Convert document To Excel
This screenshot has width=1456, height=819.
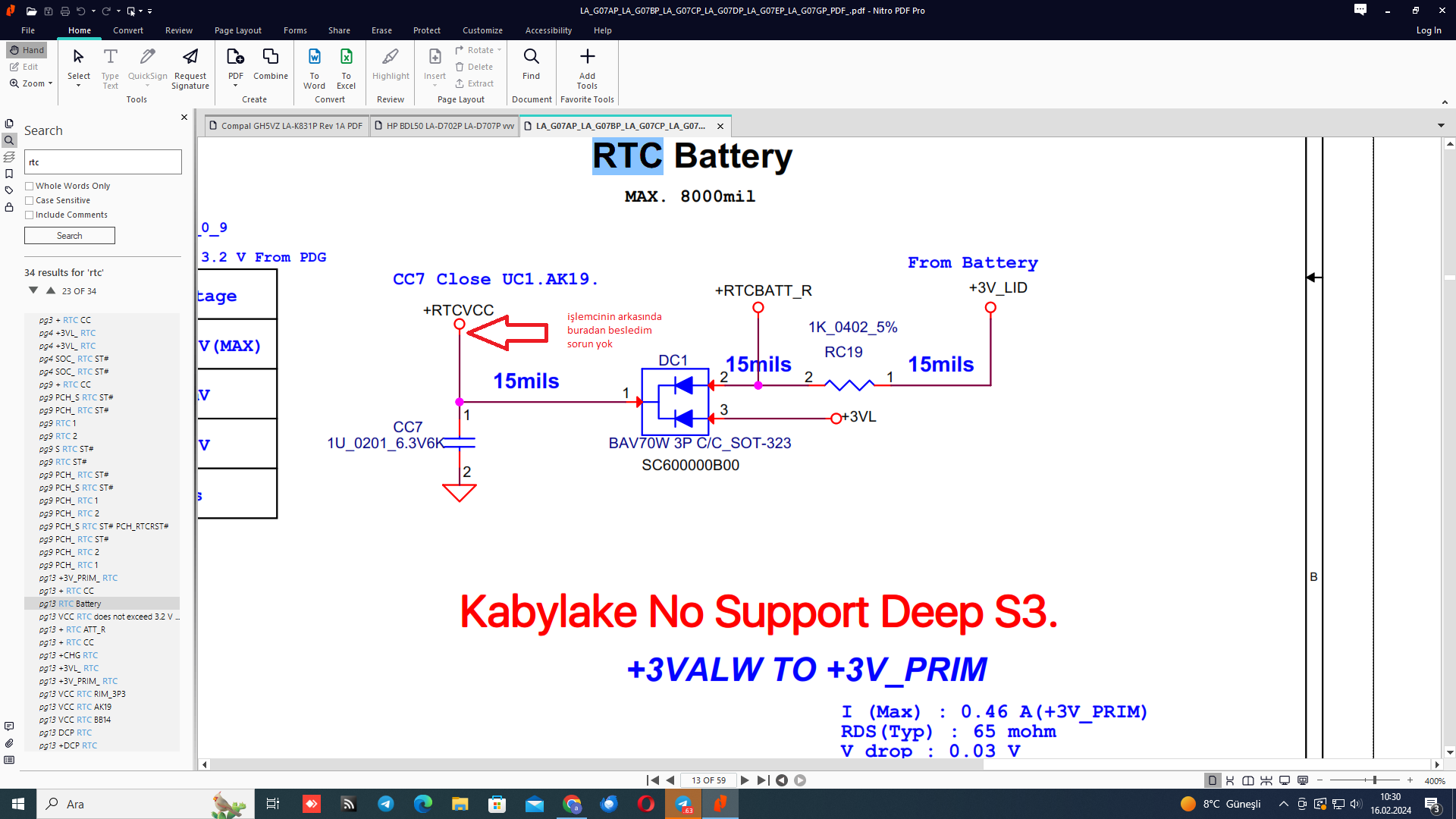coord(346,58)
